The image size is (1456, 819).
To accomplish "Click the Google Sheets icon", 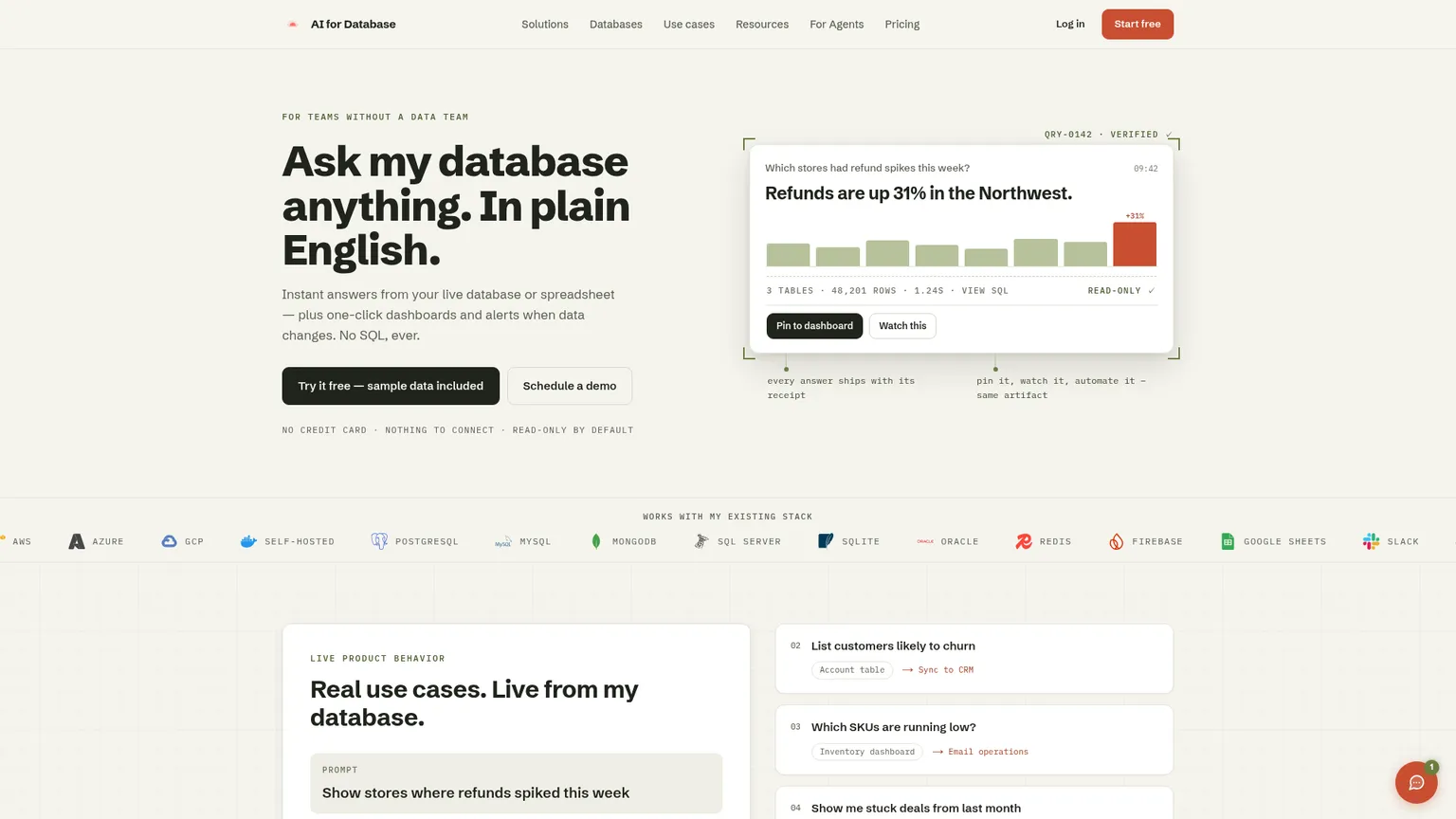I will pos(1228,541).
